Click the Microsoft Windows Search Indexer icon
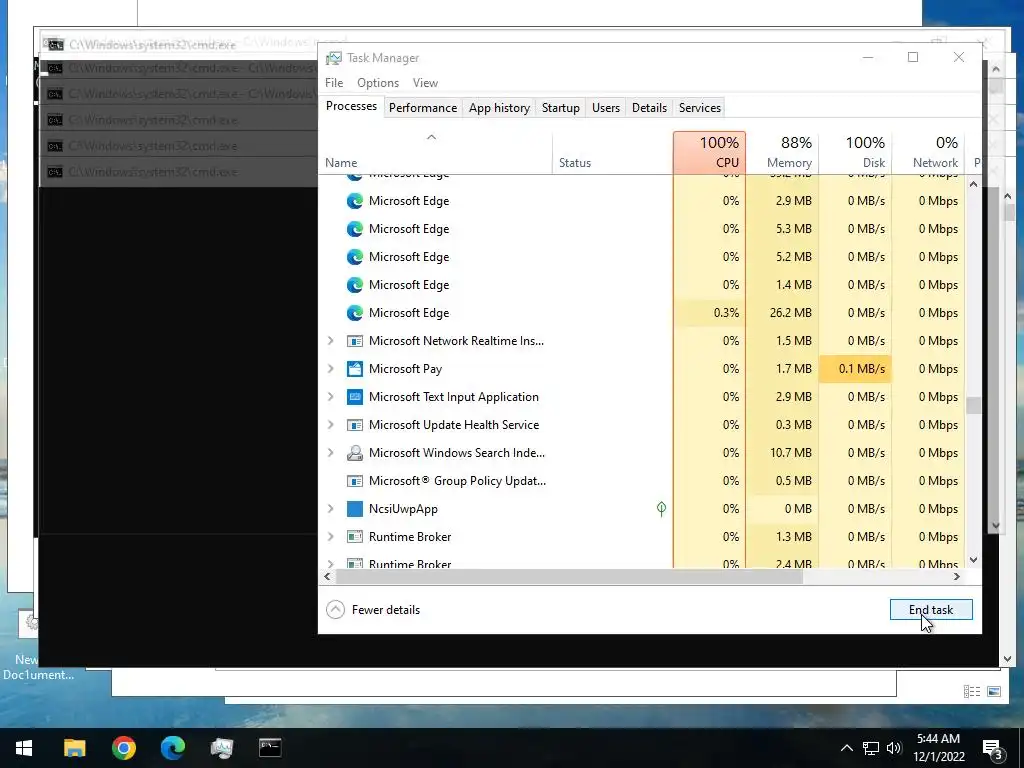This screenshot has width=1024, height=768. tap(355, 453)
